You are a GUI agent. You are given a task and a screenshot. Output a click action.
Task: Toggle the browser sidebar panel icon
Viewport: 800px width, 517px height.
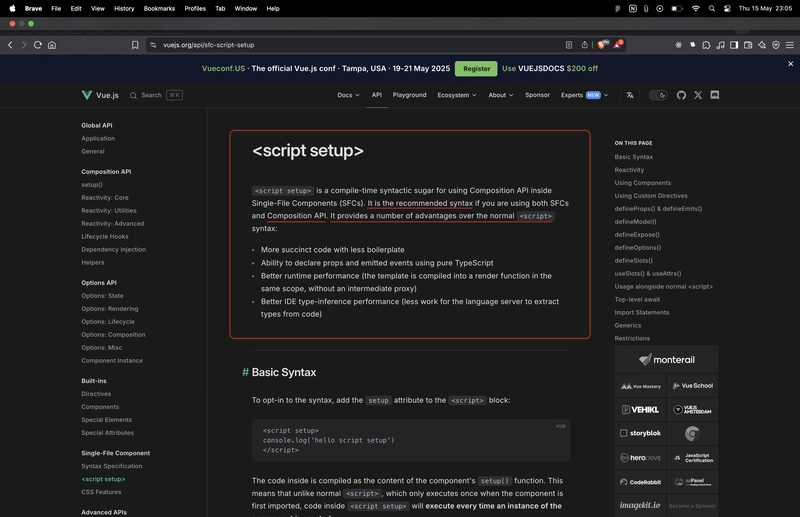pyautogui.click(x=734, y=45)
